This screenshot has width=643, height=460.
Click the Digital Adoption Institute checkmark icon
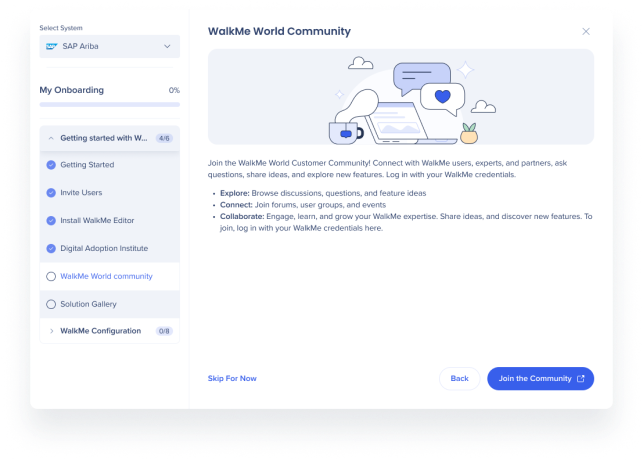(x=51, y=248)
